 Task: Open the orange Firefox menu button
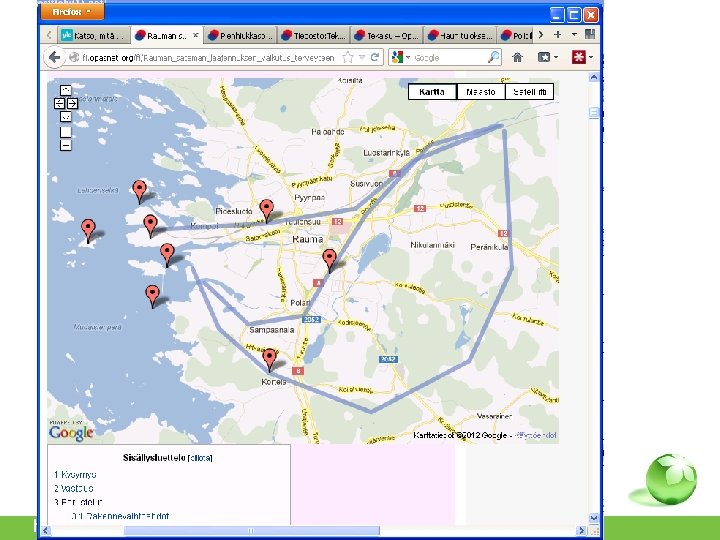pos(72,11)
